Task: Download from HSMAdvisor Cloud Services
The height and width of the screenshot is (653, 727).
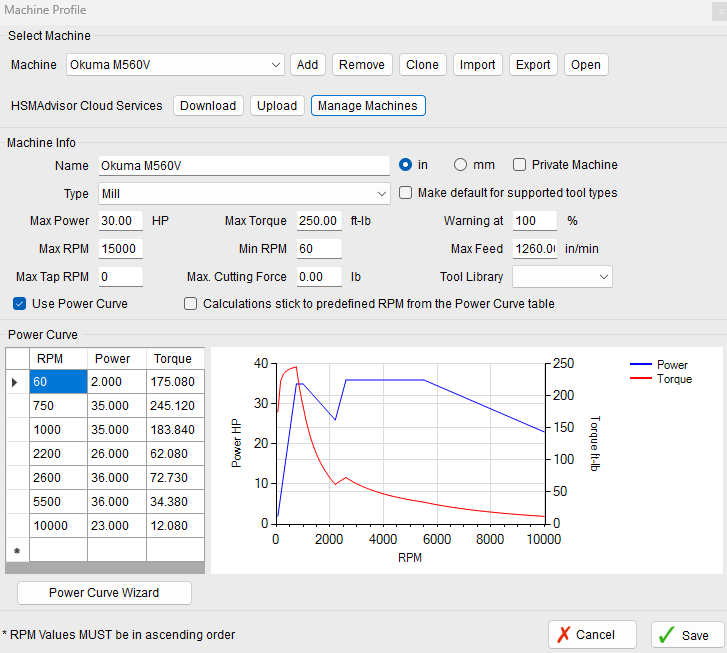Action: pyautogui.click(x=208, y=106)
